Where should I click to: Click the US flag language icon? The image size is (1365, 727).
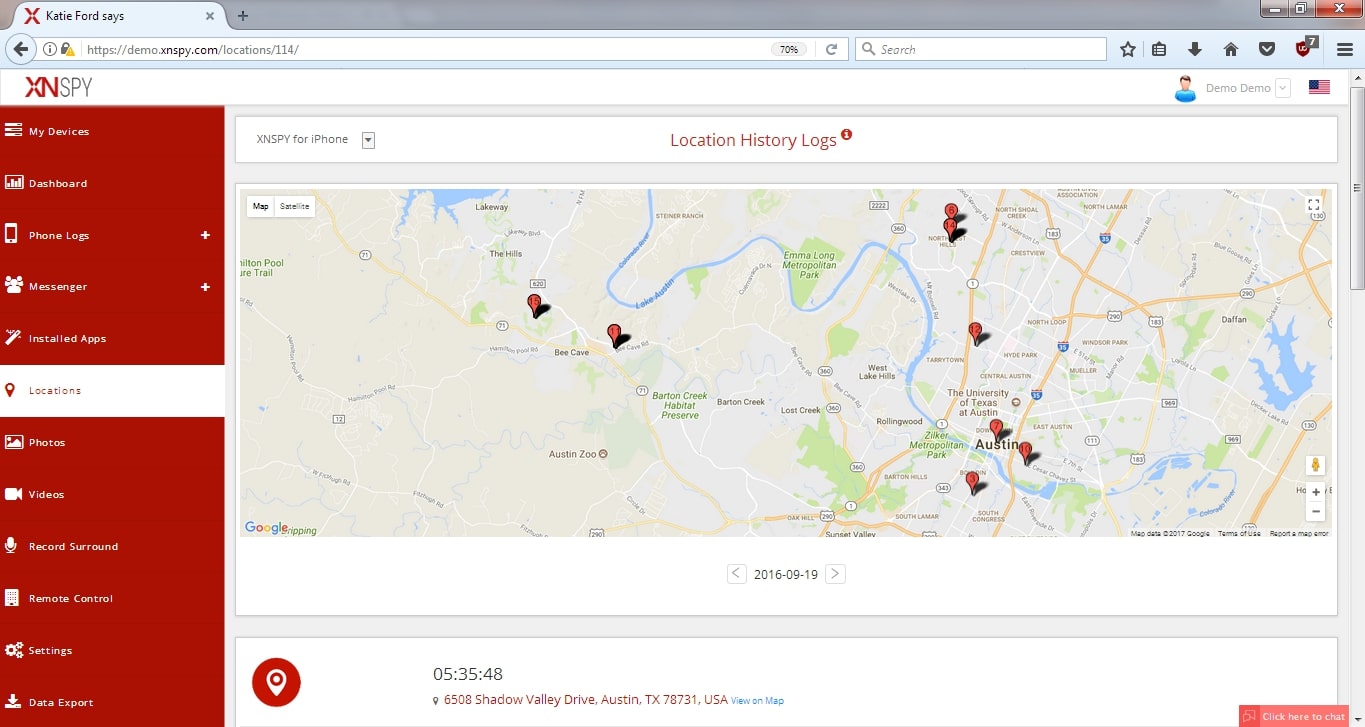(x=1319, y=87)
